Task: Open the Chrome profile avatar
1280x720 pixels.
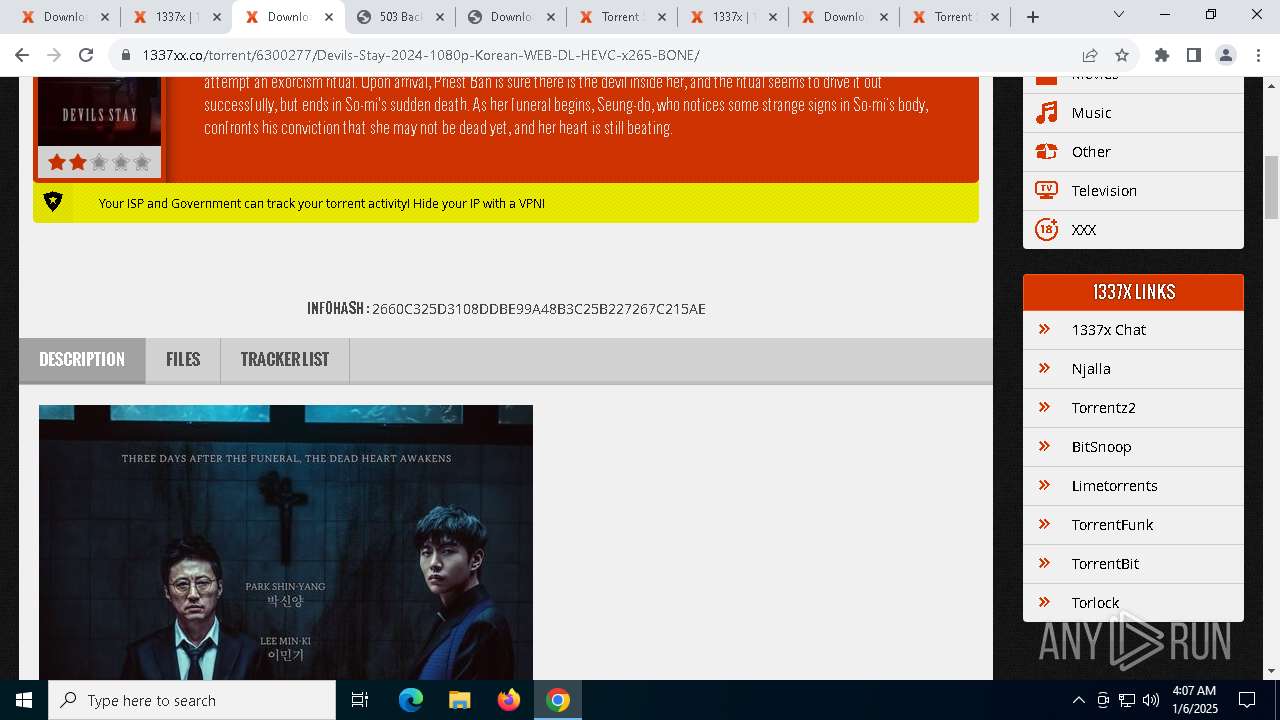Action: 1226,55
